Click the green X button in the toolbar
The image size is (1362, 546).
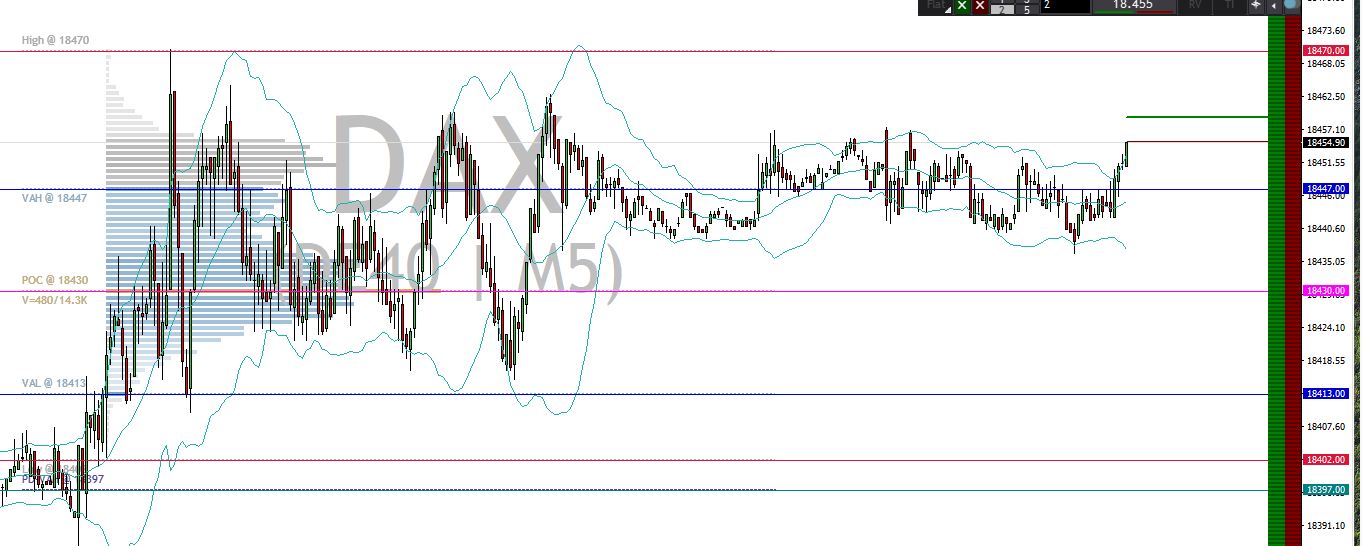962,6
